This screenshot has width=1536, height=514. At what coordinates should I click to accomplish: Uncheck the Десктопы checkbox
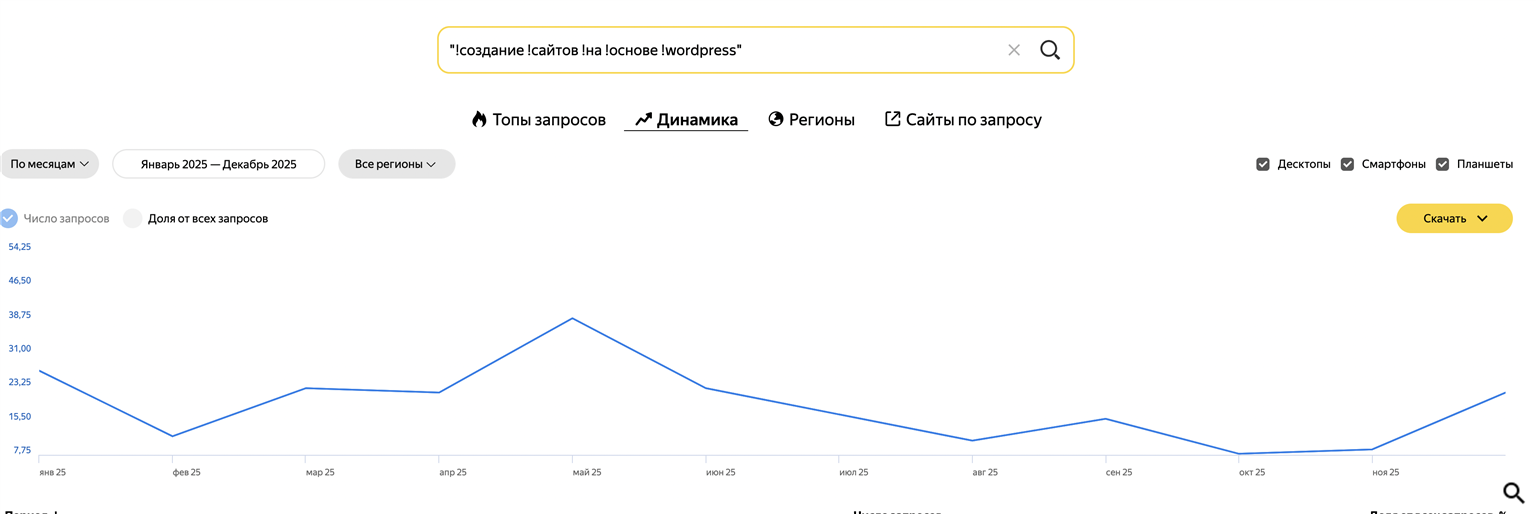(1263, 164)
